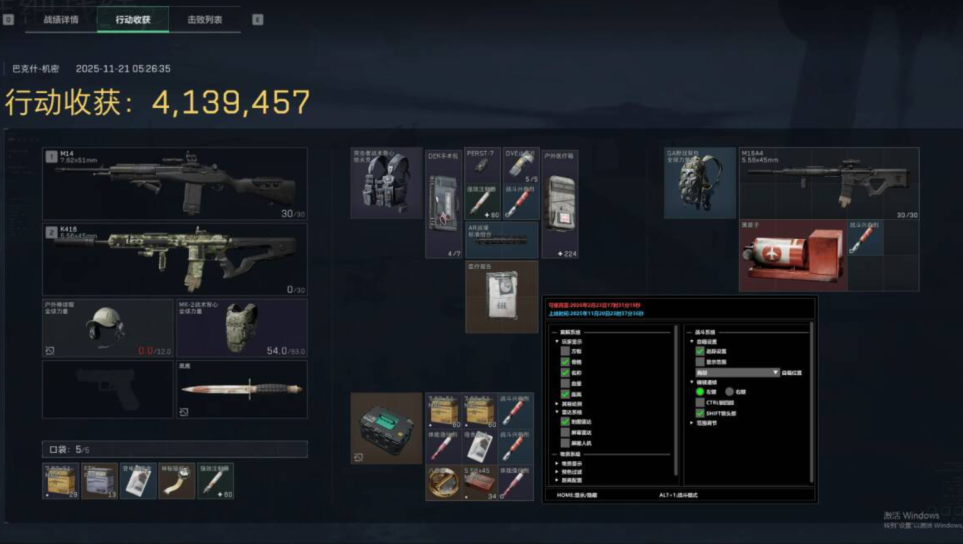Open the 击败列表 tab
Viewport: 963px width, 544px height.
pyautogui.click(x=205, y=19)
